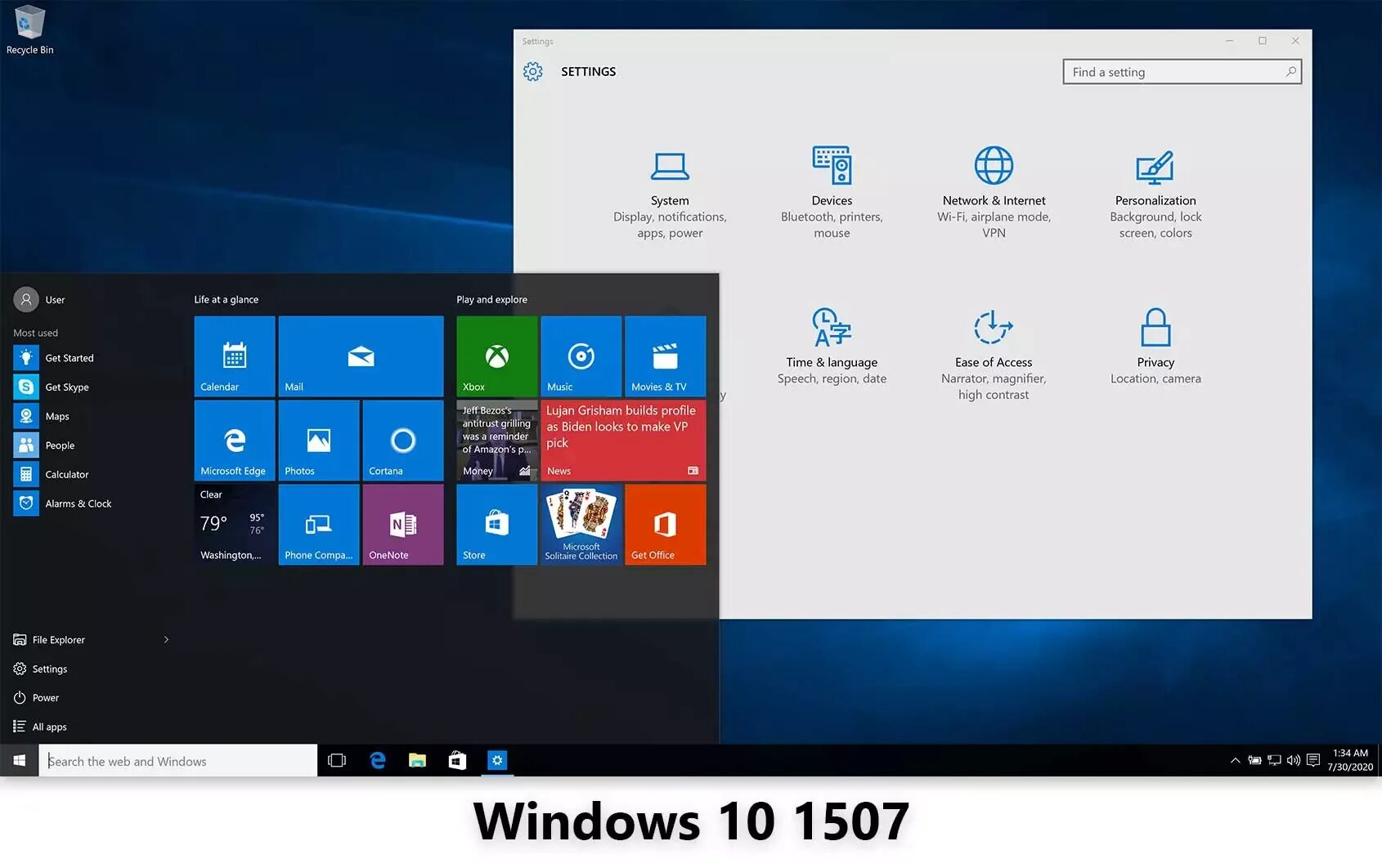Open Microsoft Solitaire Collection tile
This screenshot has width=1382, height=868.
pyautogui.click(x=581, y=525)
